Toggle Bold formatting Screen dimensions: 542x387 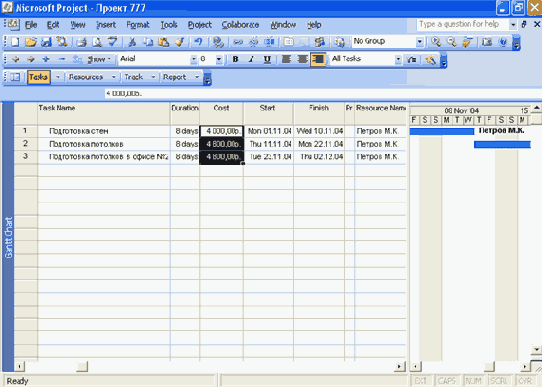click(x=235, y=59)
